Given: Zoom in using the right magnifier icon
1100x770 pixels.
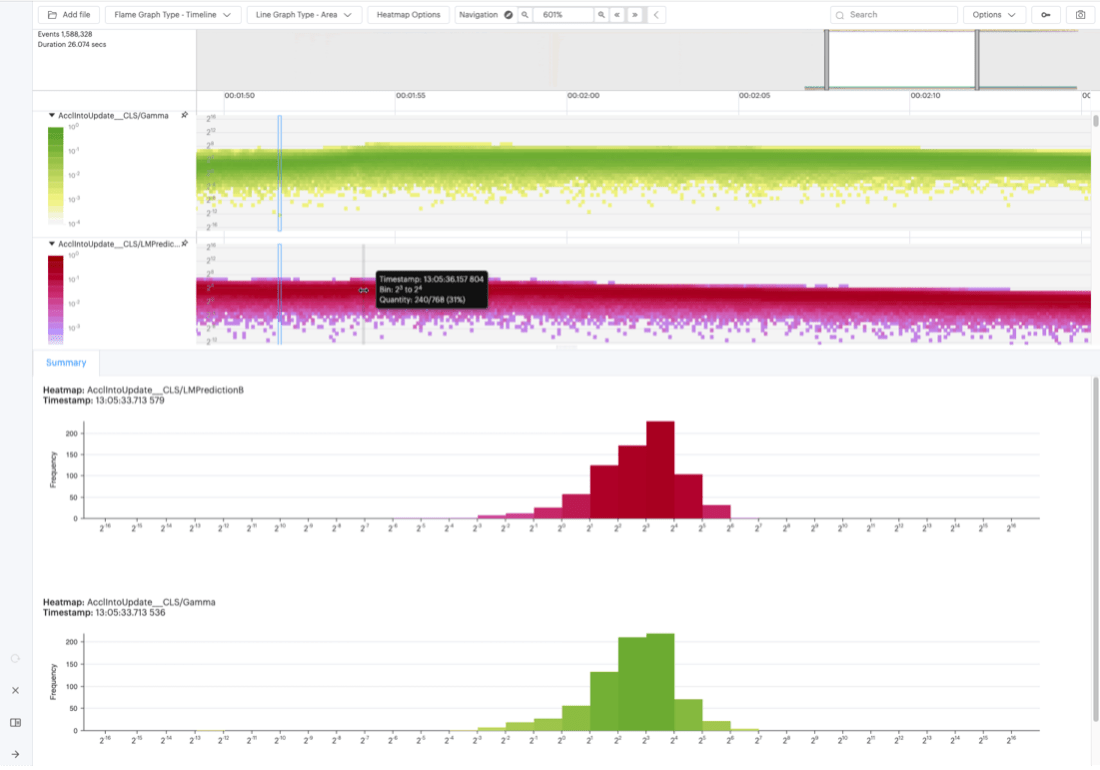Looking at the screenshot, I should pos(602,14).
